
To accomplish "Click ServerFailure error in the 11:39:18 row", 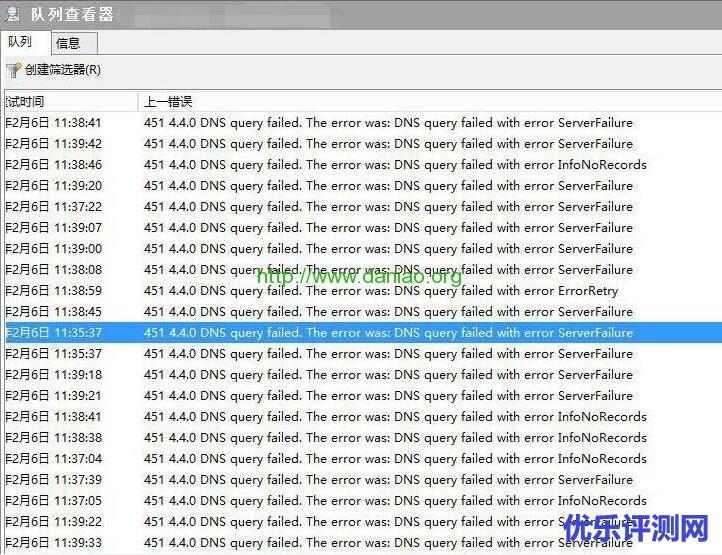I will click(388, 374).
